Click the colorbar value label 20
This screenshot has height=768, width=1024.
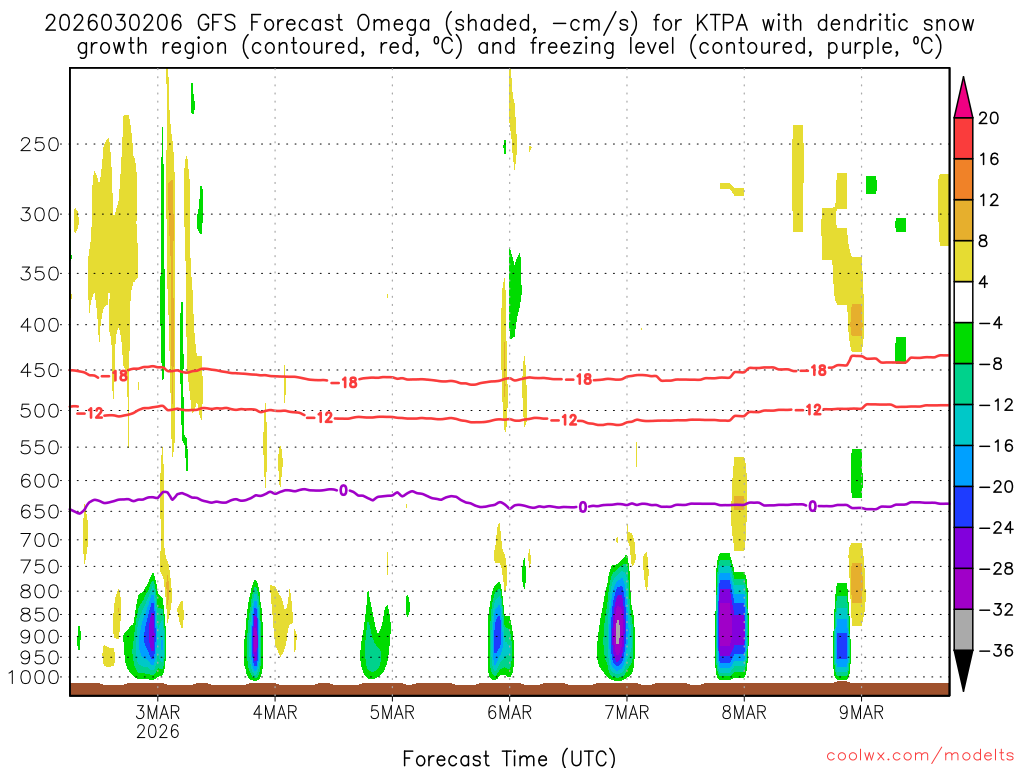[x=989, y=118]
